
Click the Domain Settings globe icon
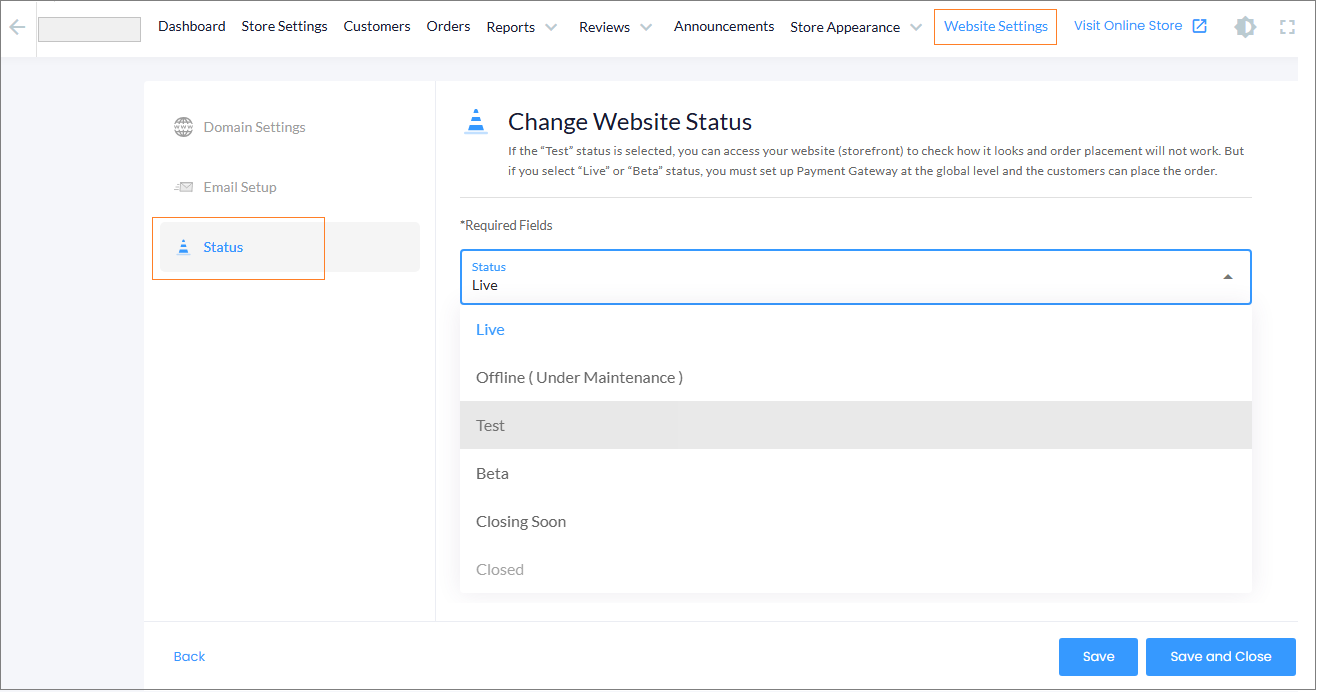[x=183, y=127]
